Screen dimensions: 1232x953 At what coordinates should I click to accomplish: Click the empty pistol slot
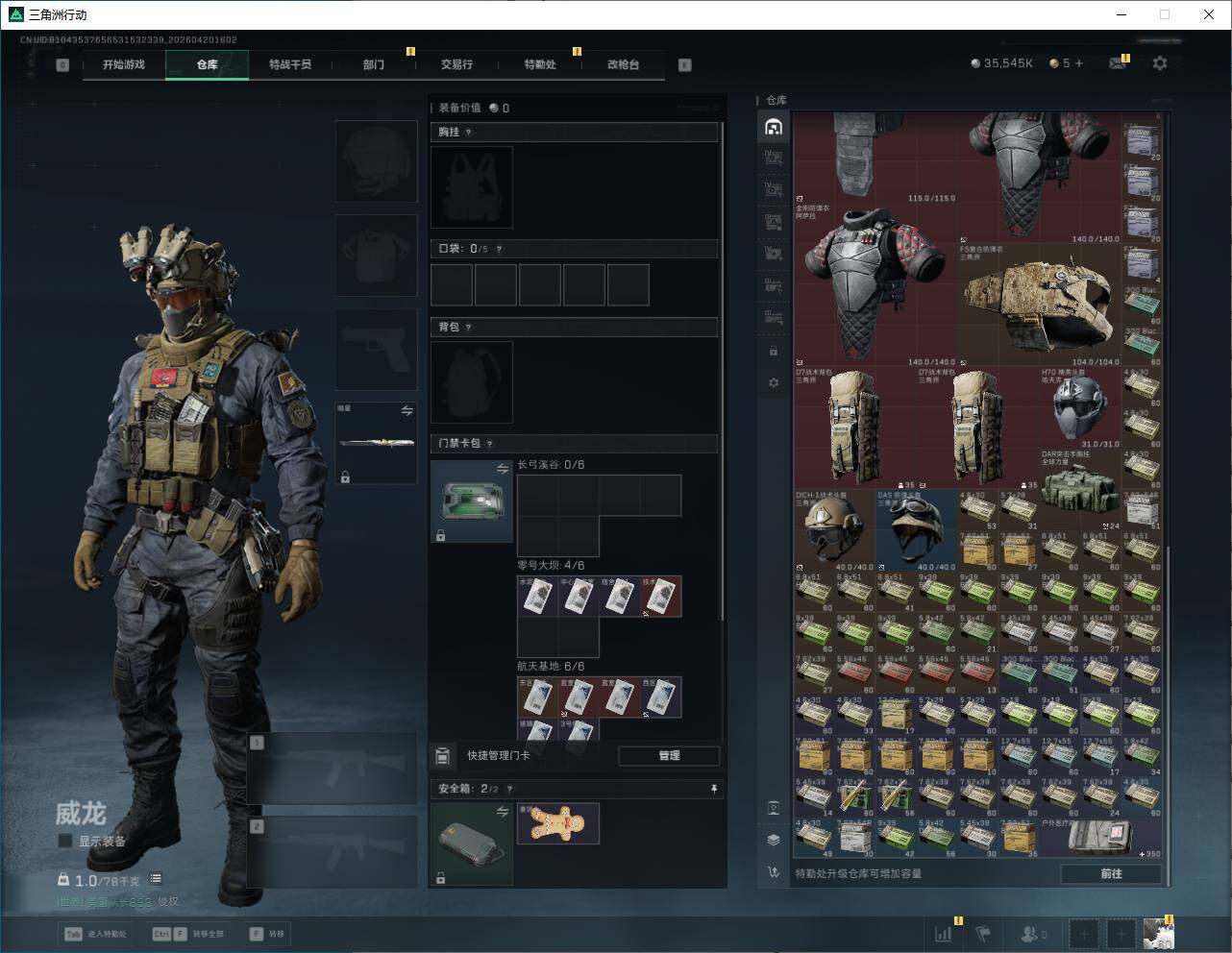click(376, 349)
